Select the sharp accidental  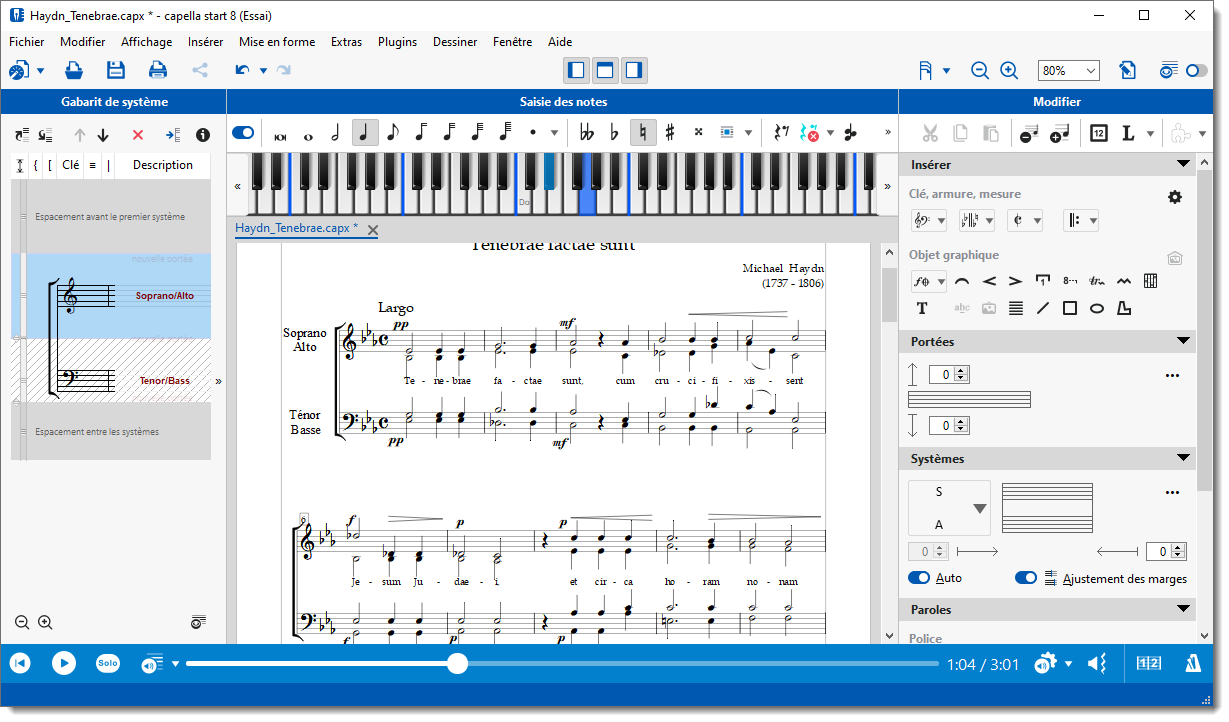pyautogui.click(x=670, y=132)
